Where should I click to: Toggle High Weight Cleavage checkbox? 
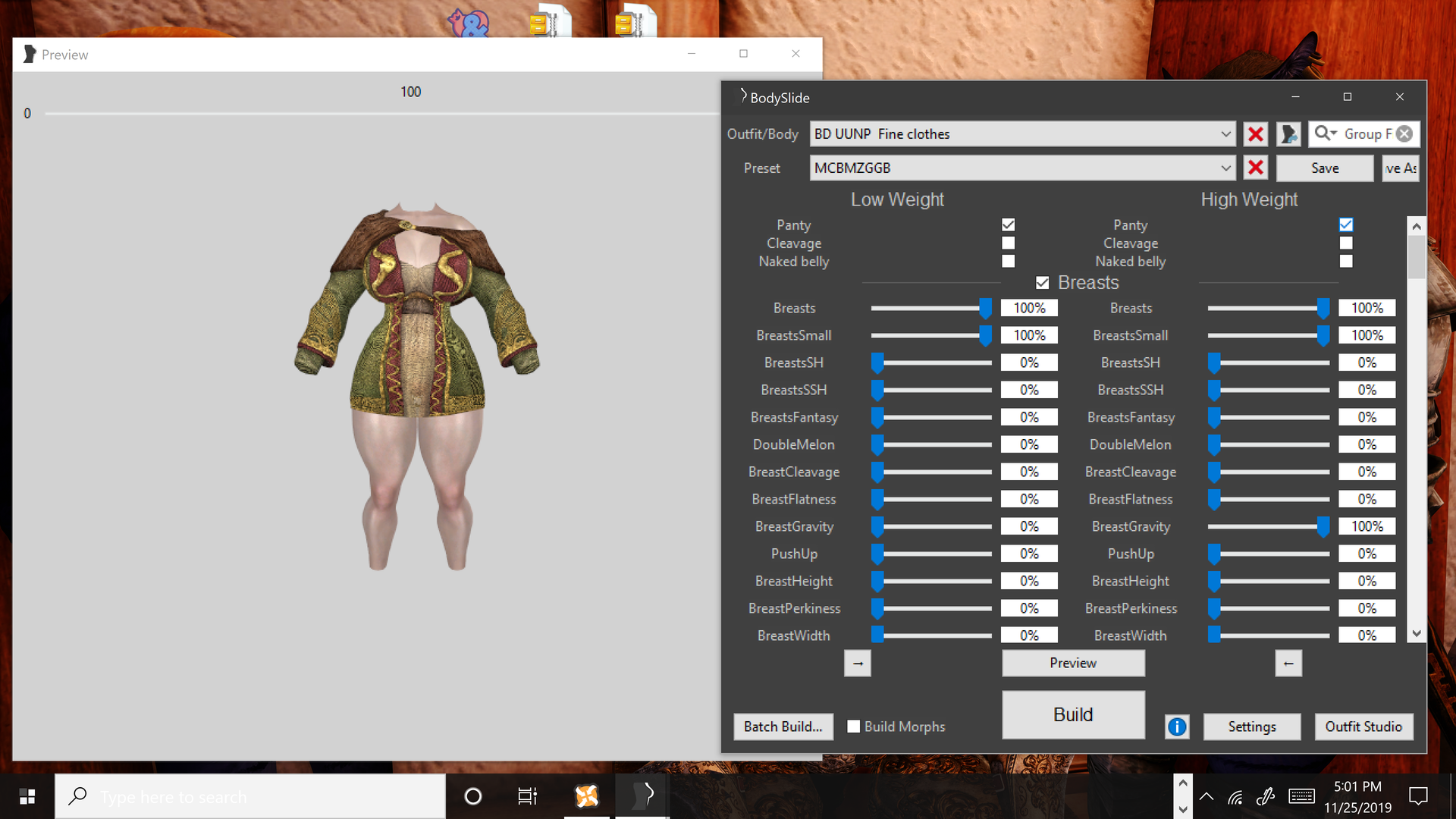1346,243
